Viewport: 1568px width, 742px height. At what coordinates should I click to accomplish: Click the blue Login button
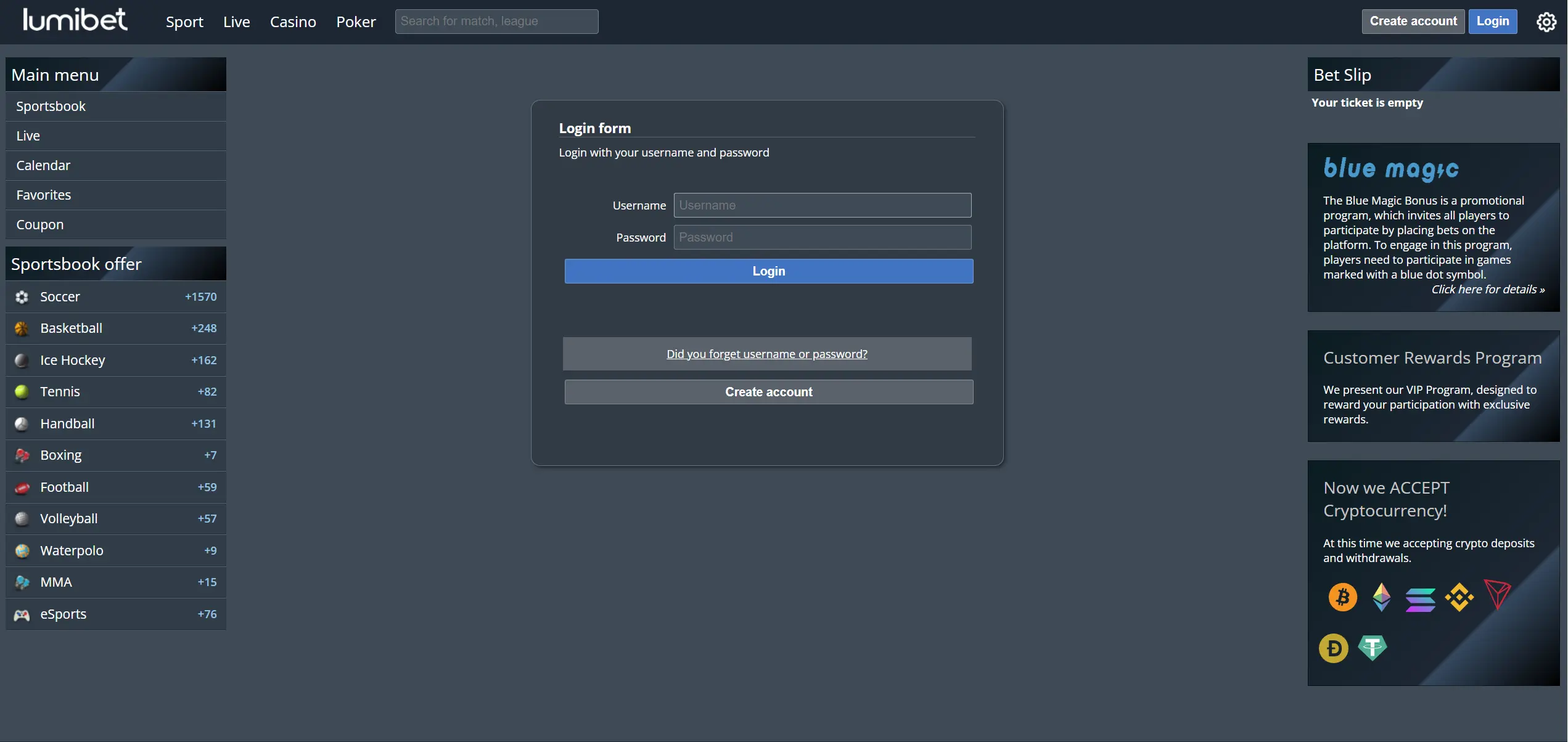pyautogui.click(x=768, y=271)
